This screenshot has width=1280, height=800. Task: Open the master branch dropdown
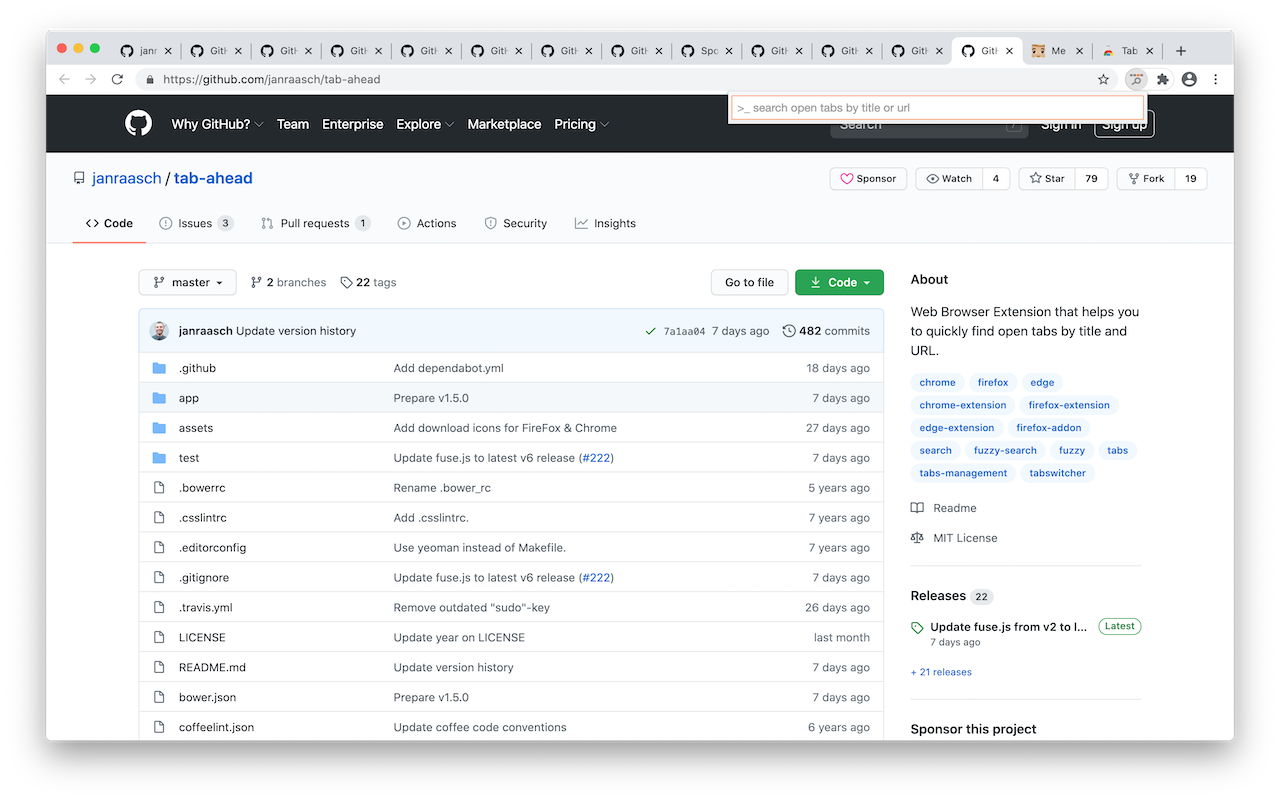(x=188, y=282)
